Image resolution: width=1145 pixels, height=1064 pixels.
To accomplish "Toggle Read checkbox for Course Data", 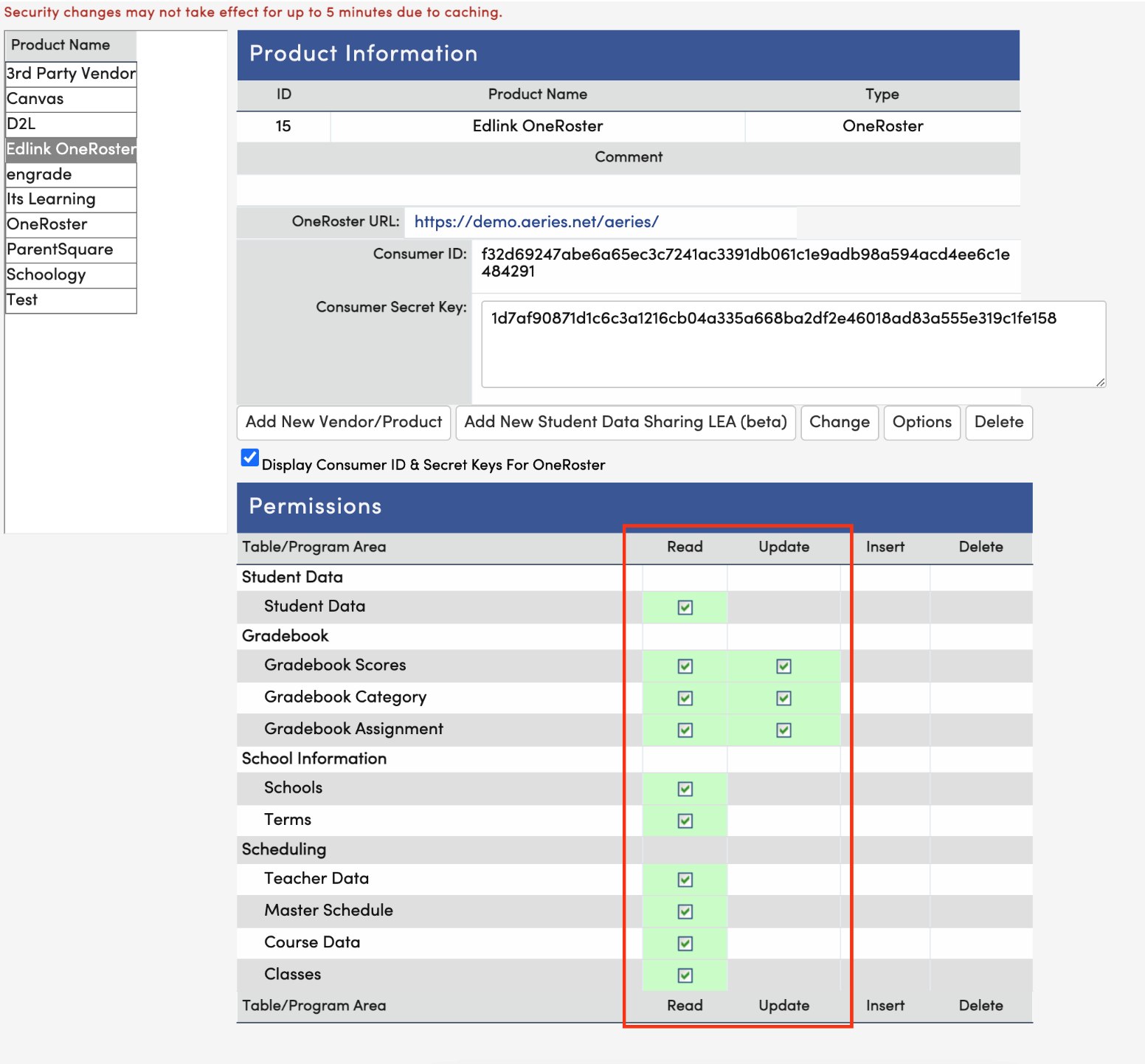I will coord(685,943).
